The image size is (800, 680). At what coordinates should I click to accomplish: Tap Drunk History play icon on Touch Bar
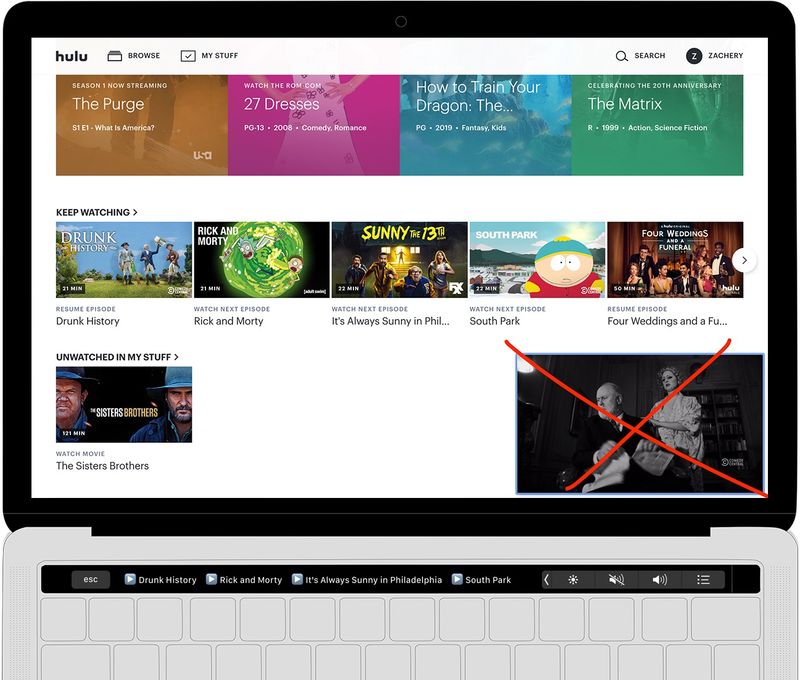(130, 579)
